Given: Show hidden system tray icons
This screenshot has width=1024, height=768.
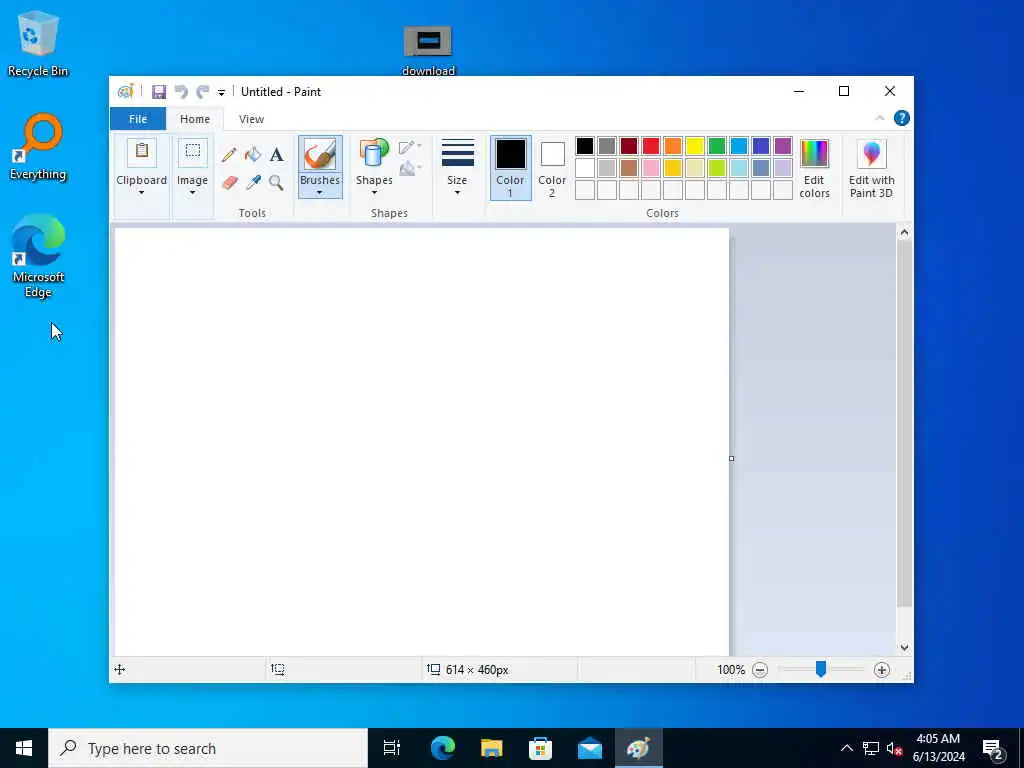Looking at the screenshot, I should [846, 748].
